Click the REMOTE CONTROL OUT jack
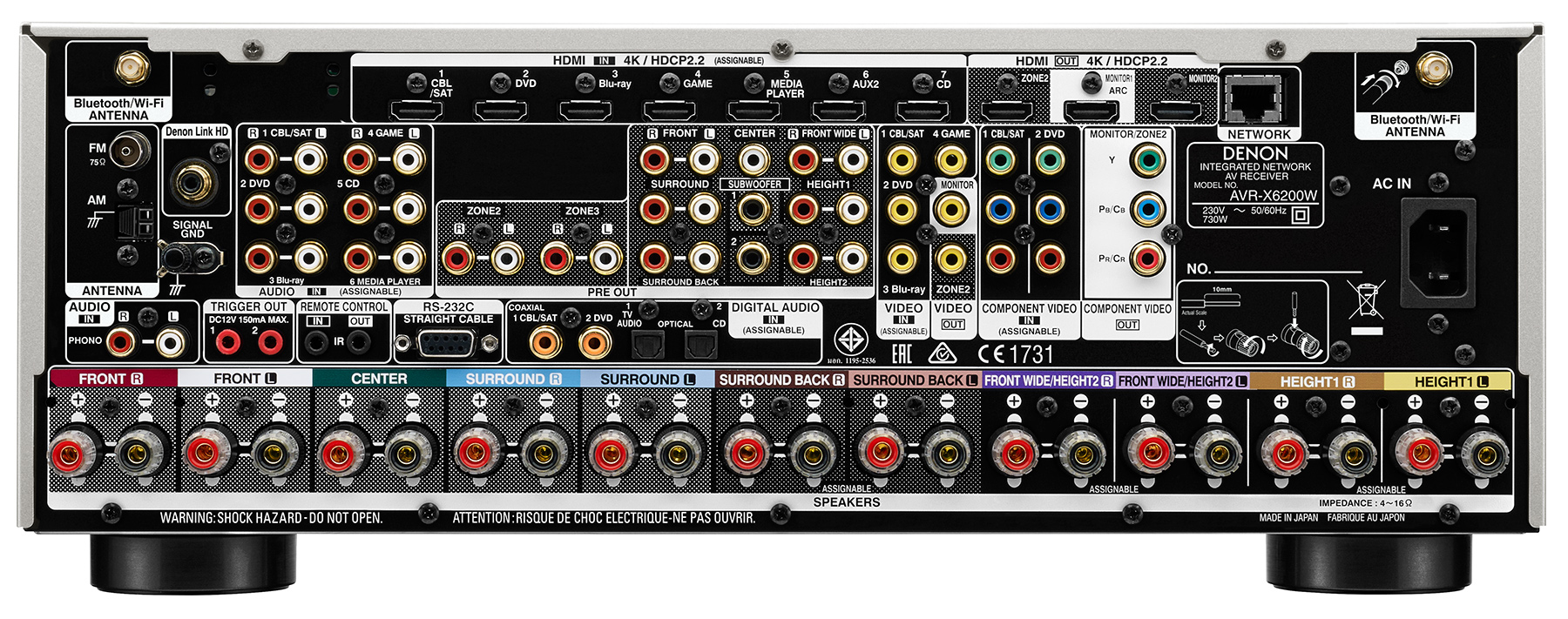The image size is (1568, 619). pos(358,342)
